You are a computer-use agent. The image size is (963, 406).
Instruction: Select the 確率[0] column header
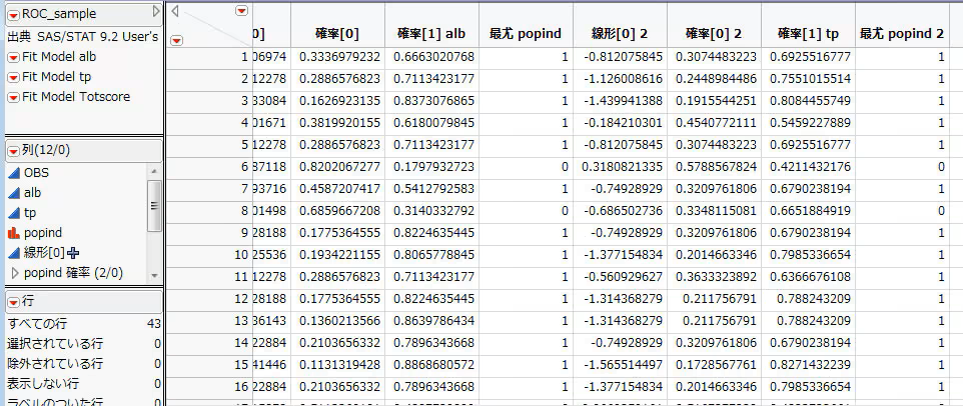(x=338, y=34)
